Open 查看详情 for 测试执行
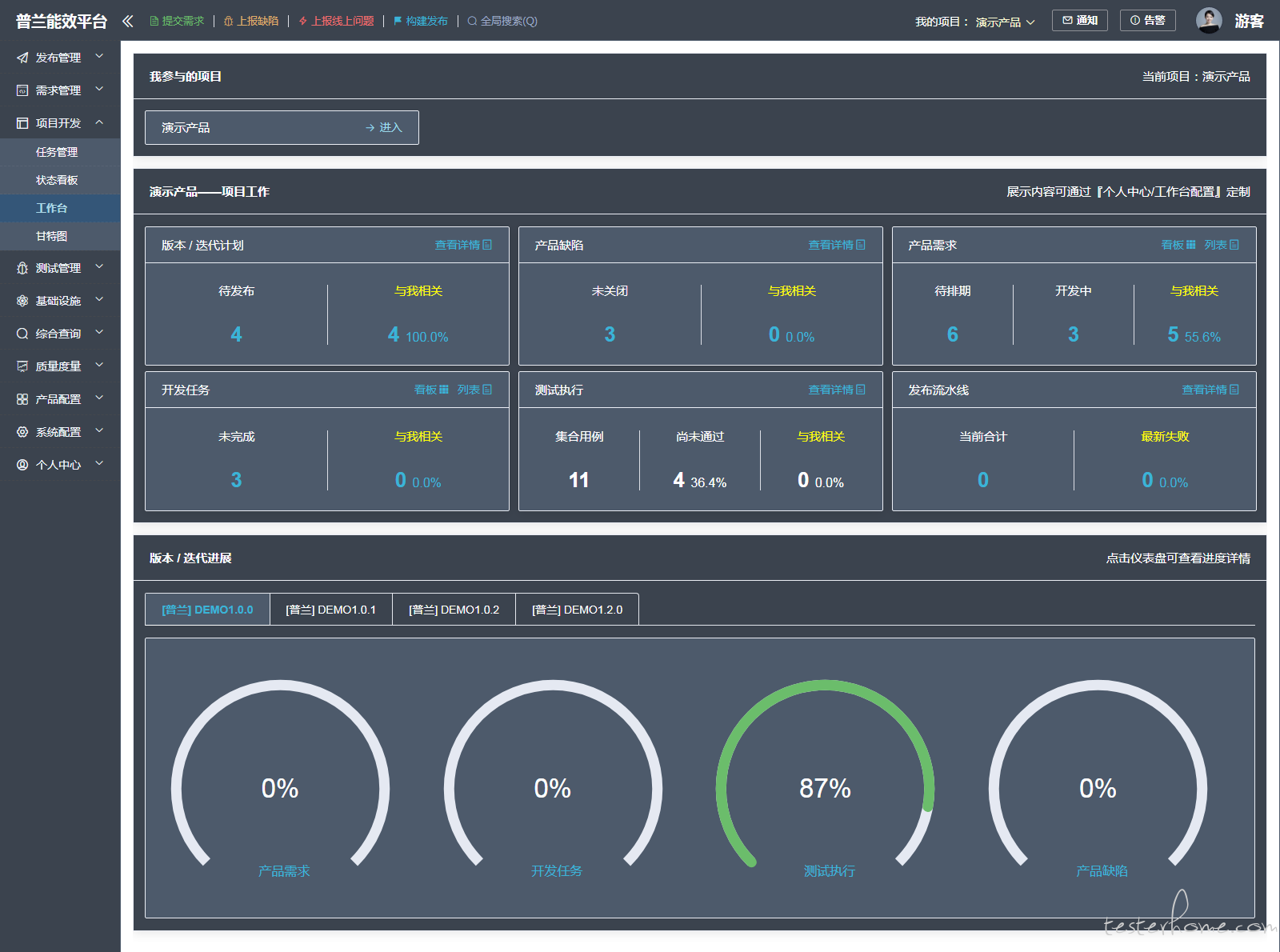The width and height of the screenshot is (1280, 952). pos(837,390)
